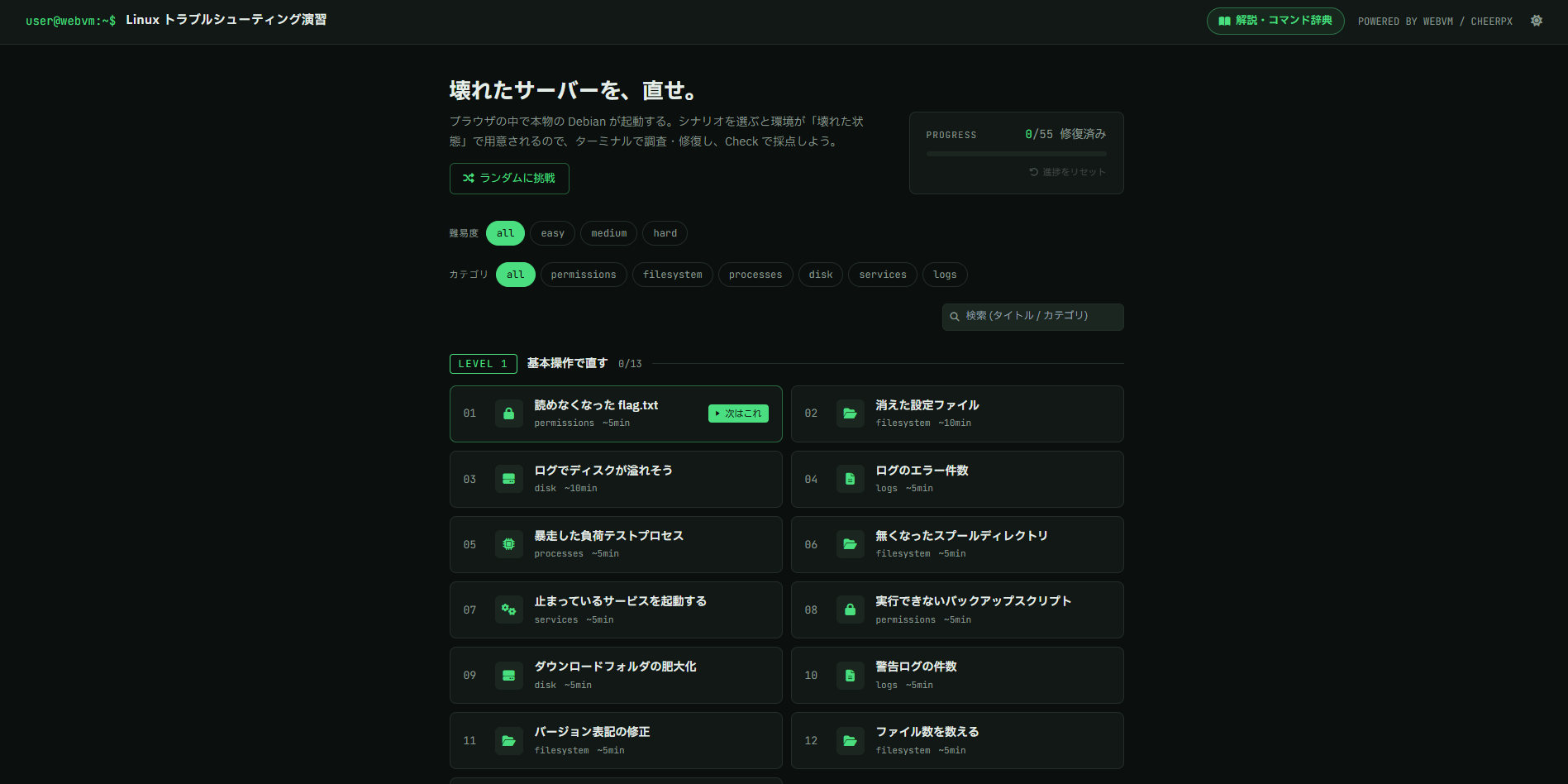Click the document icon of 警告ログの件数
1568x784 pixels.
click(850, 675)
